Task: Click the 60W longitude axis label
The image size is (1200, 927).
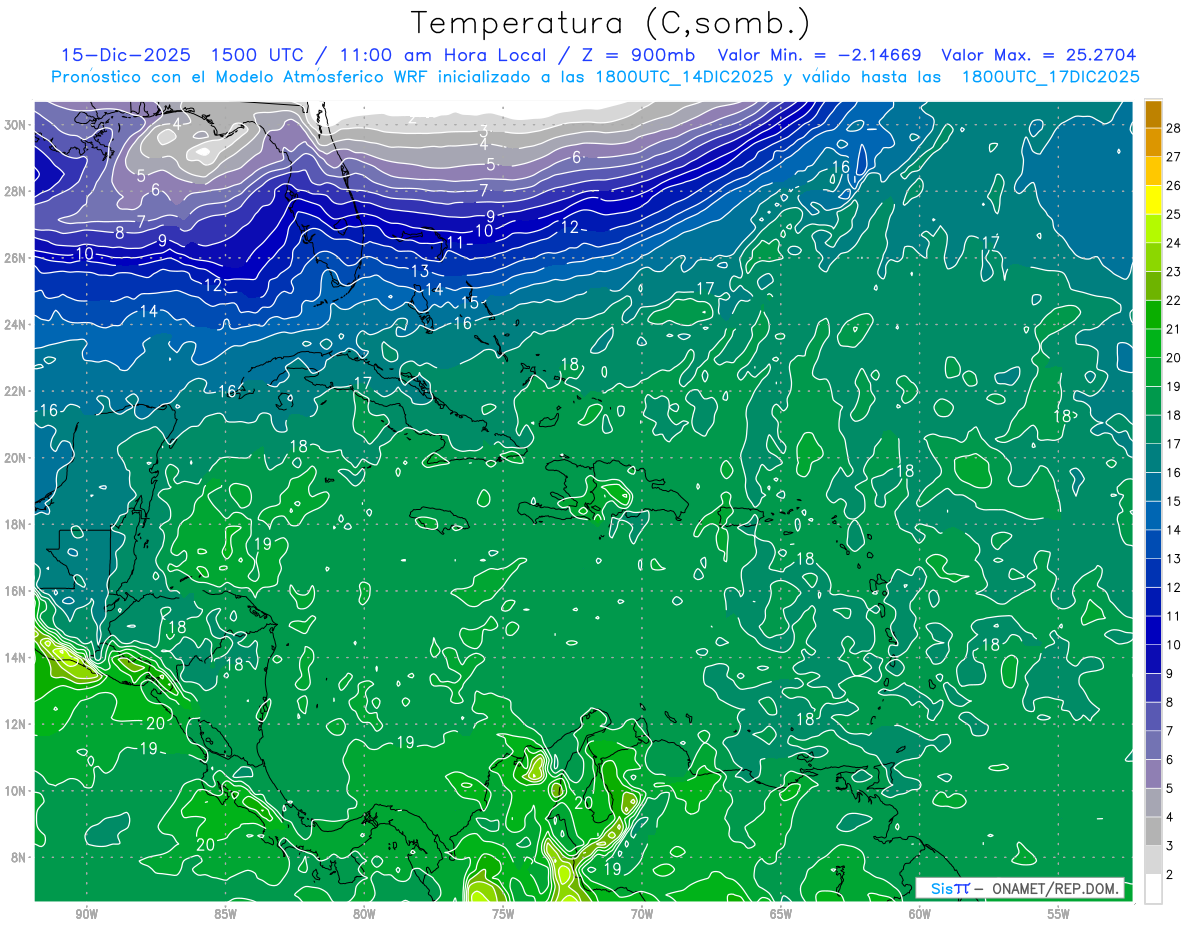Action: click(x=920, y=914)
